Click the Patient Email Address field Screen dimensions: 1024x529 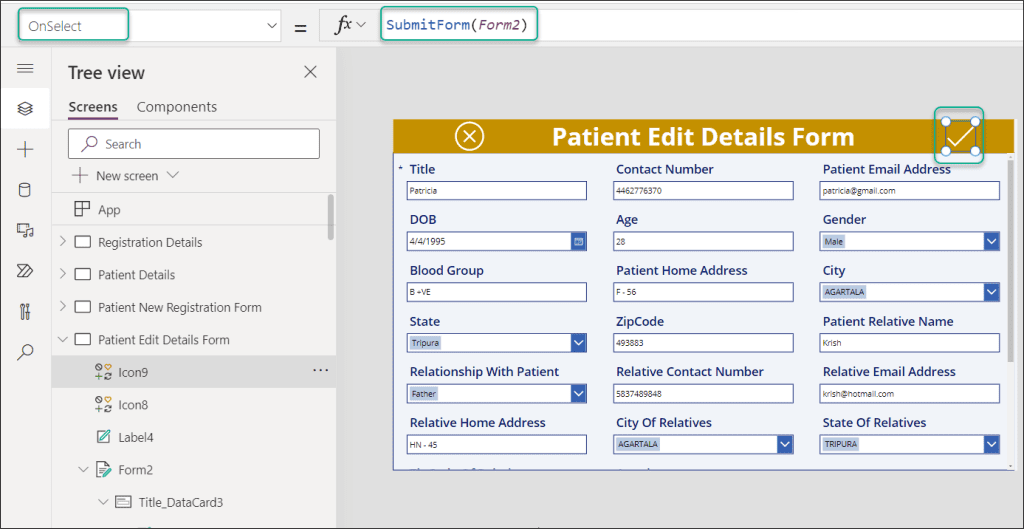click(x=910, y=191)
